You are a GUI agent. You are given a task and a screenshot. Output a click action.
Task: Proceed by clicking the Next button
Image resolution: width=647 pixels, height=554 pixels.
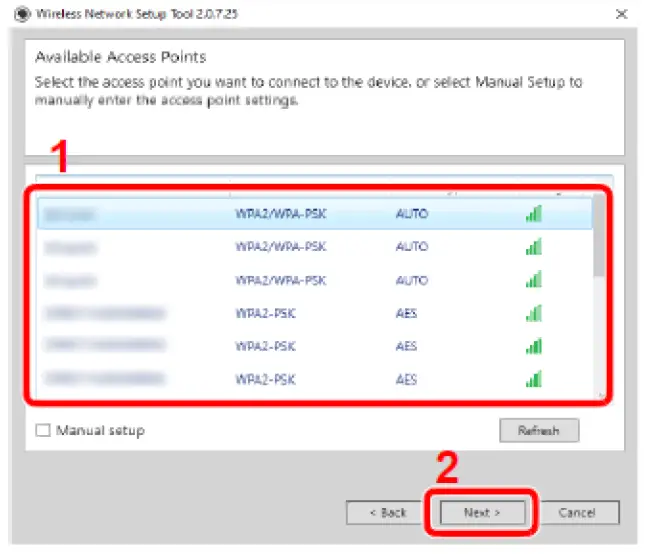[482, 513]
